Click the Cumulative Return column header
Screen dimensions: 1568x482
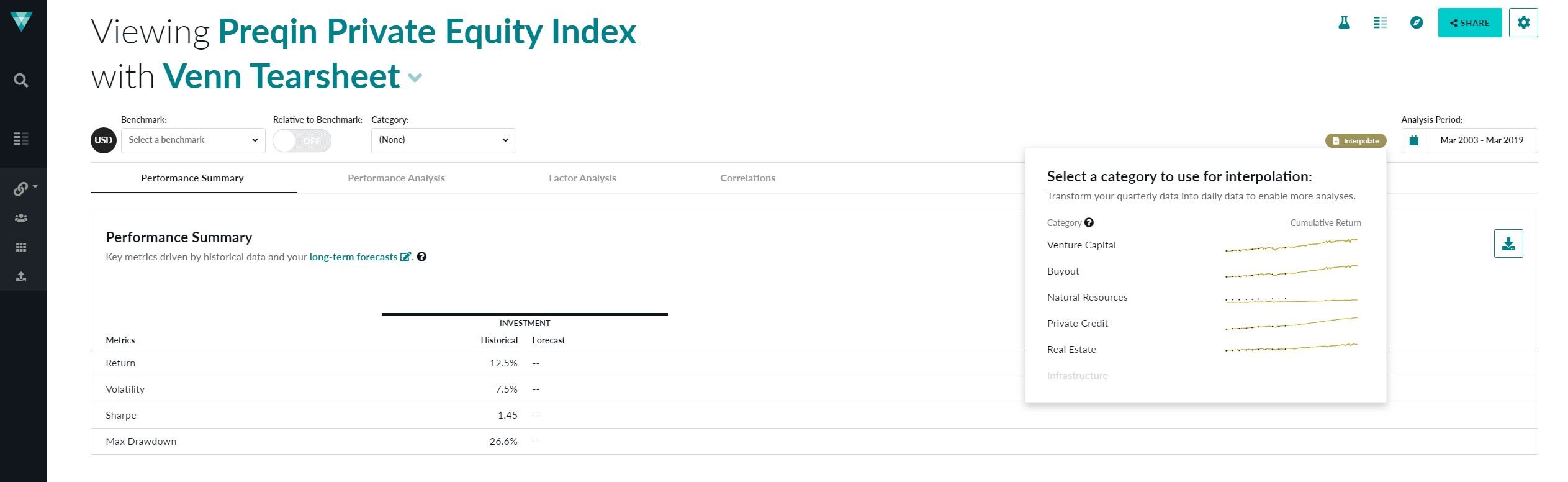point(1325,223)
